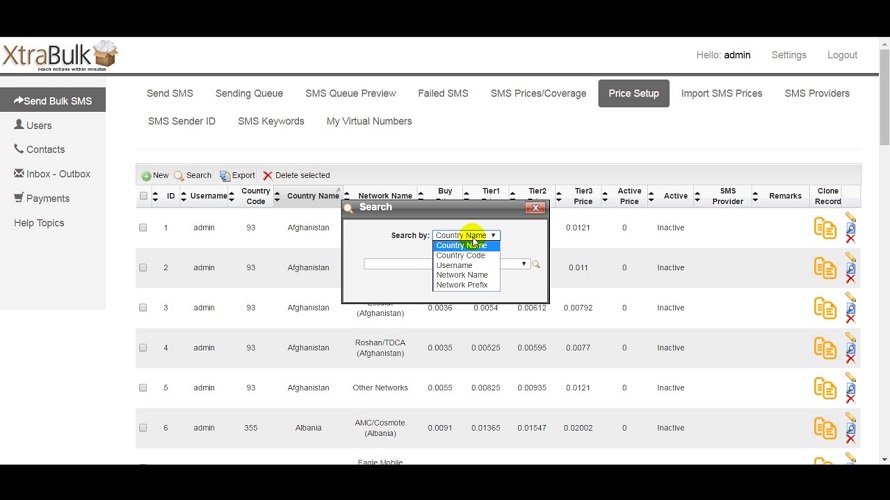Choose Network Prefix in dropdown list
The width and height of the screenshot is (890, 500).
click(x=466, y=285)
